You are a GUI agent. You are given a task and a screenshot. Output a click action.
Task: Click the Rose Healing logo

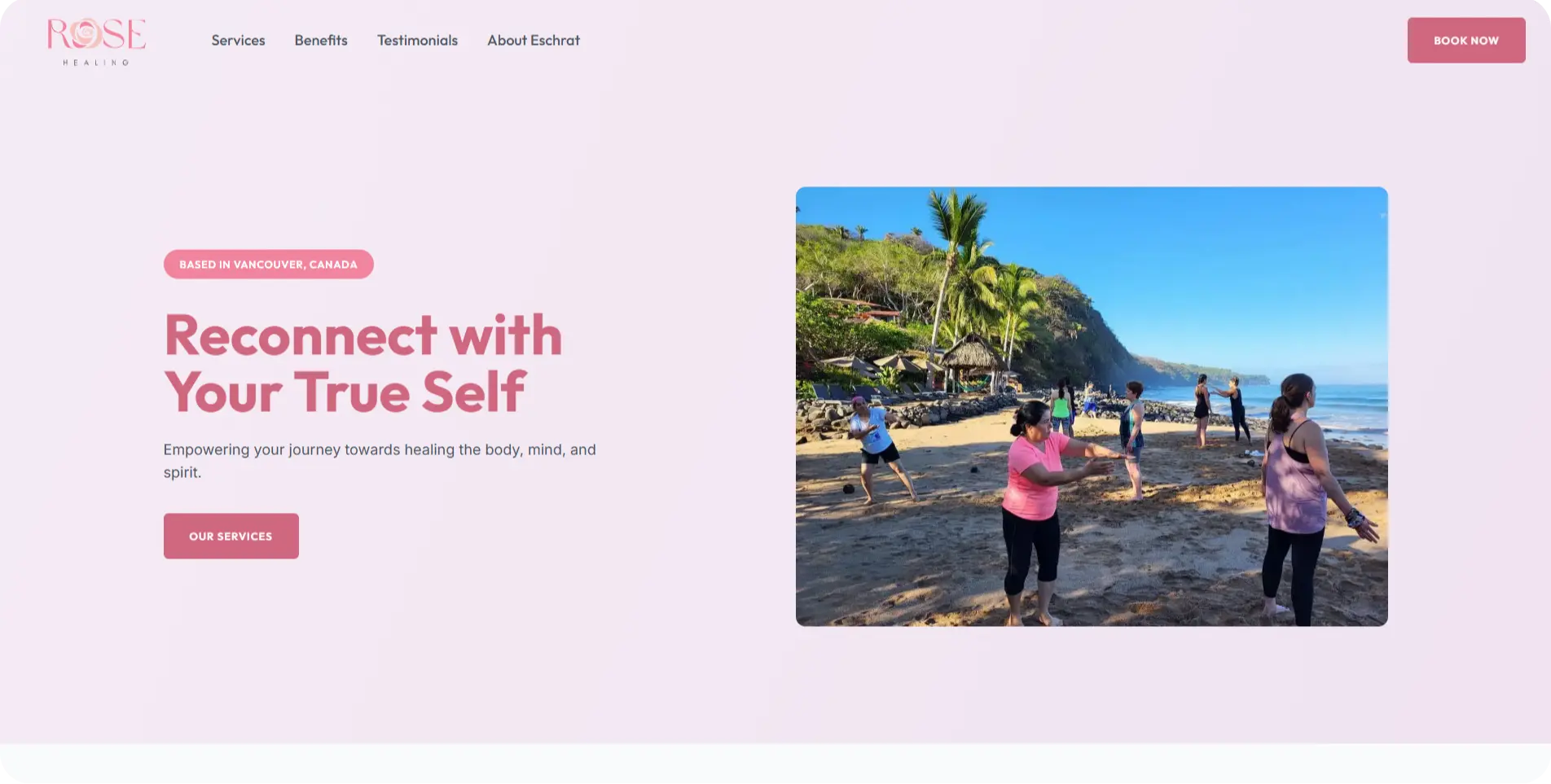[x=96, y=41]
